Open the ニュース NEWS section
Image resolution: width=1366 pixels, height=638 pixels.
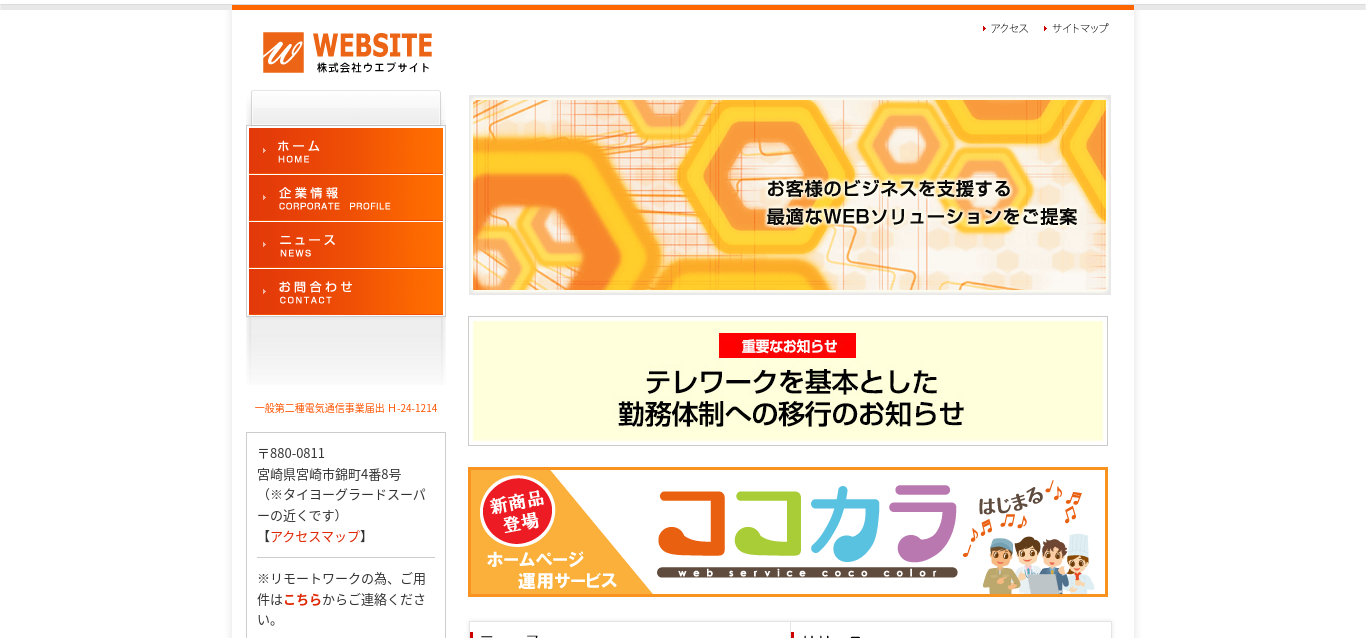tap(345, 244)
